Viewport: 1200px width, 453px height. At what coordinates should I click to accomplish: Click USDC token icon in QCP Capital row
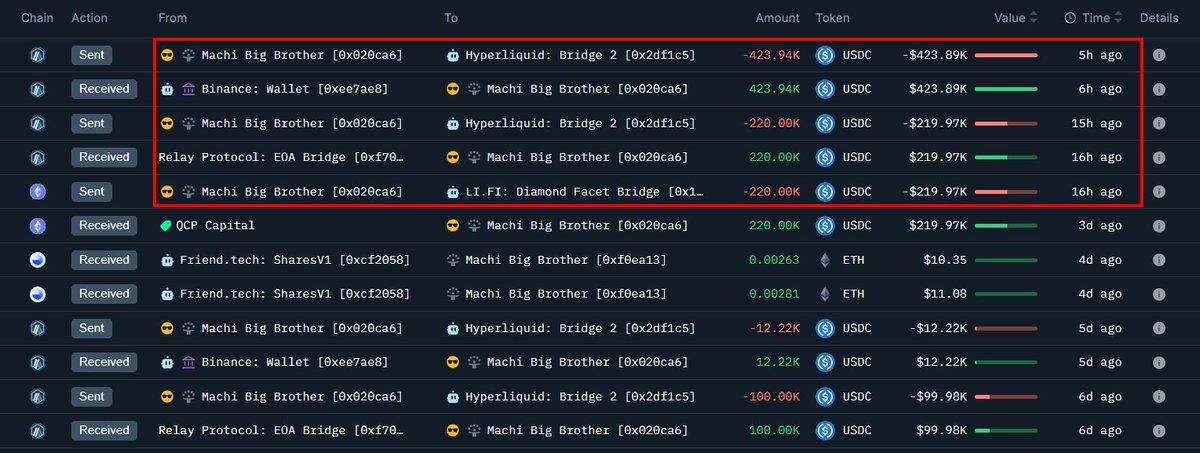pos(825,226)
